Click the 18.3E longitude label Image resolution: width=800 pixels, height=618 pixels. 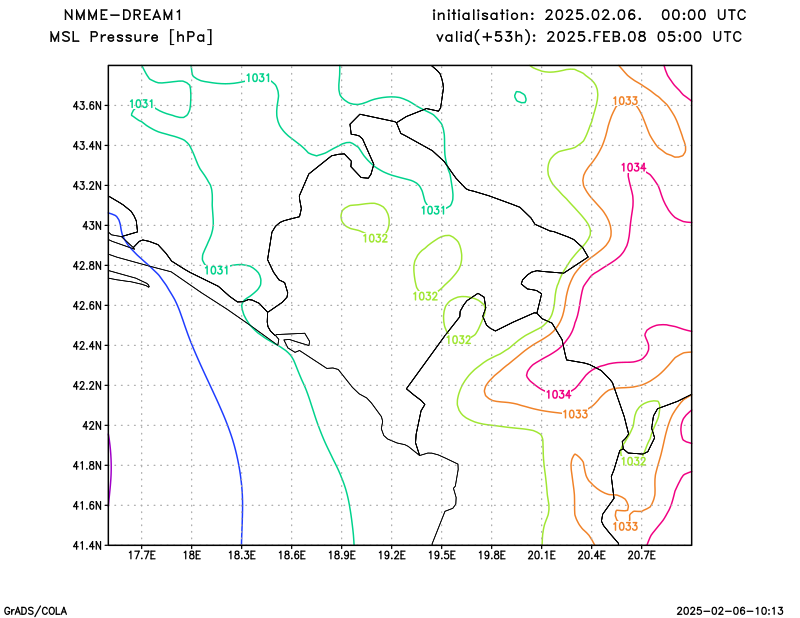coord(241,555)
